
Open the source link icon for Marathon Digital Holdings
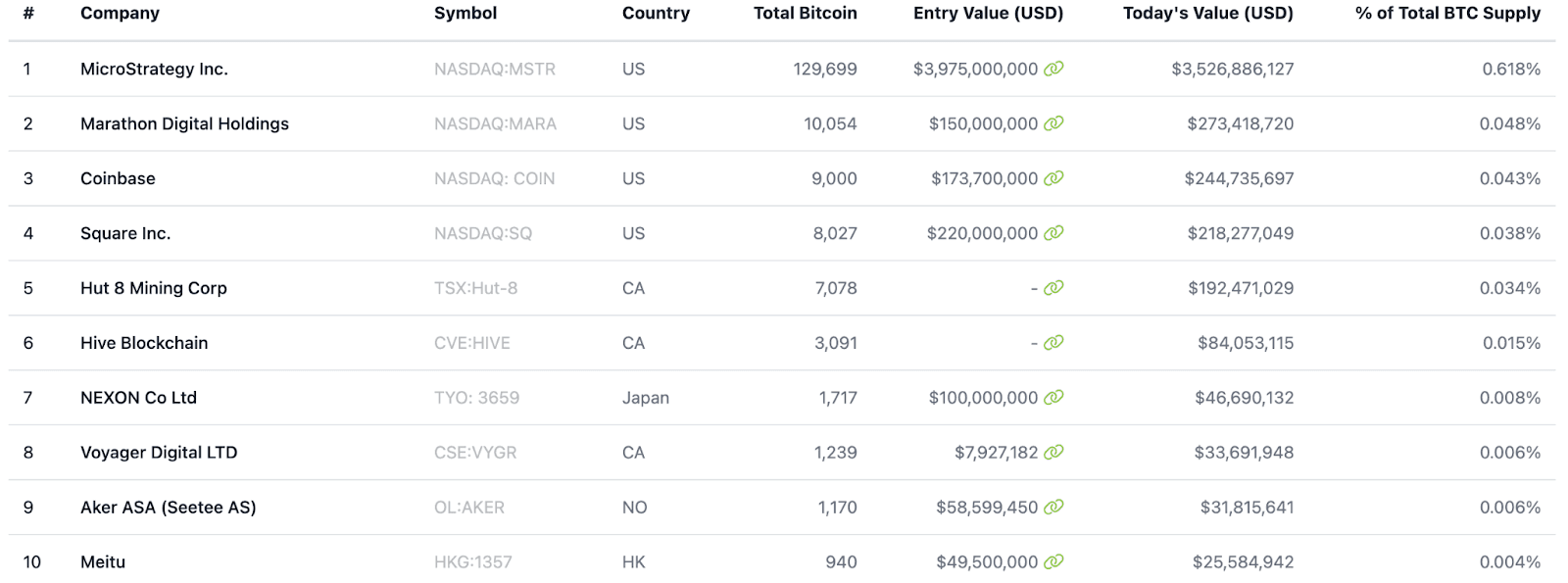[x=1053, y=123]
